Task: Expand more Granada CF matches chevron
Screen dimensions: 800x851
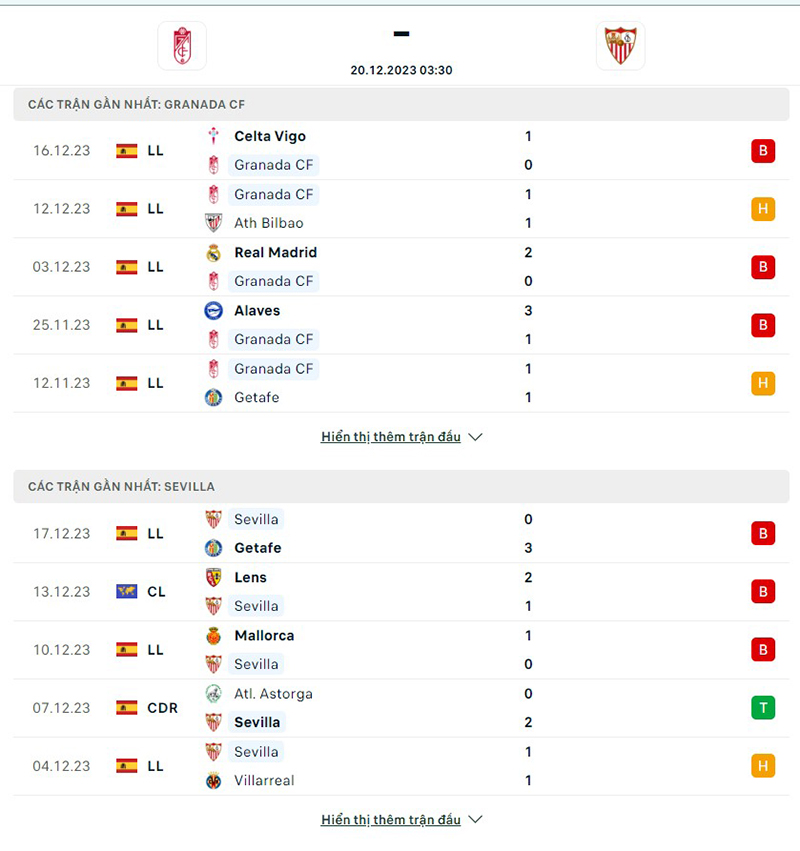Action: coord(475,437)
